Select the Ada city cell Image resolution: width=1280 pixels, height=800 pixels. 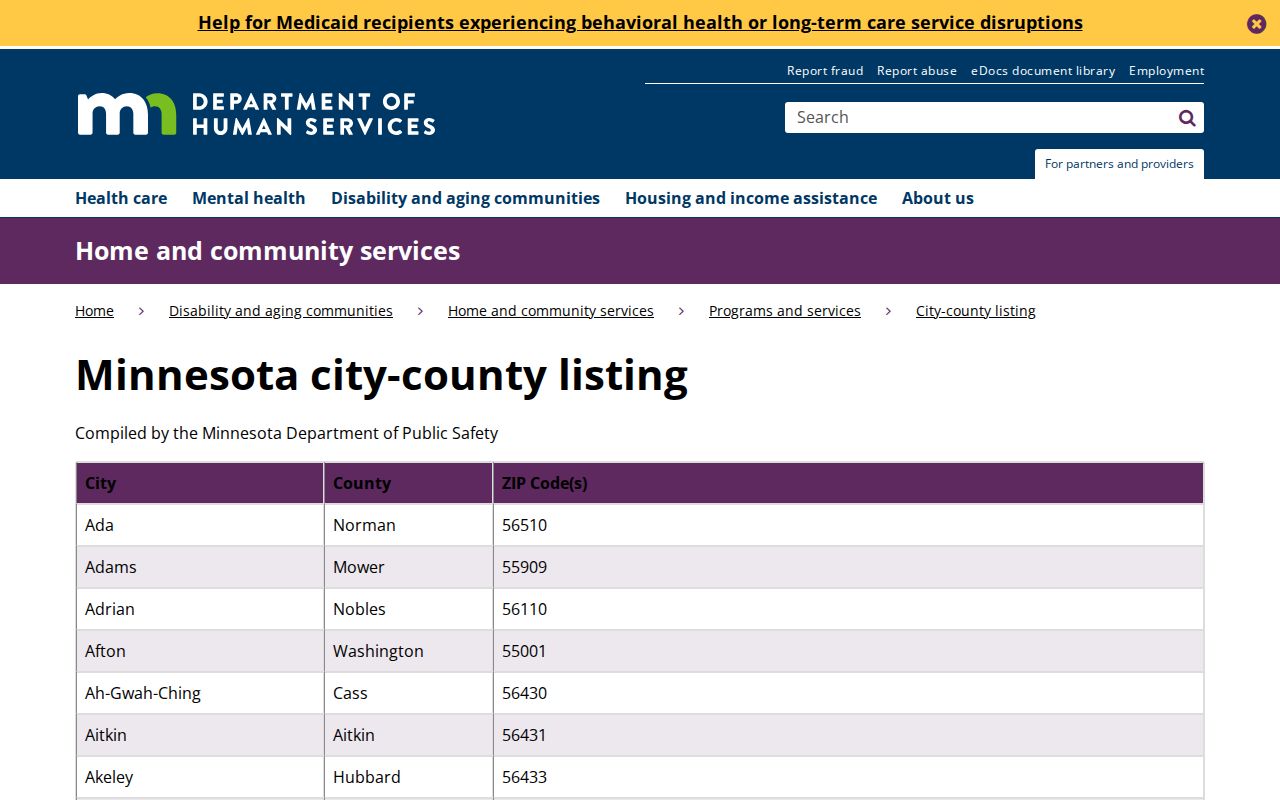coord(200,525)
